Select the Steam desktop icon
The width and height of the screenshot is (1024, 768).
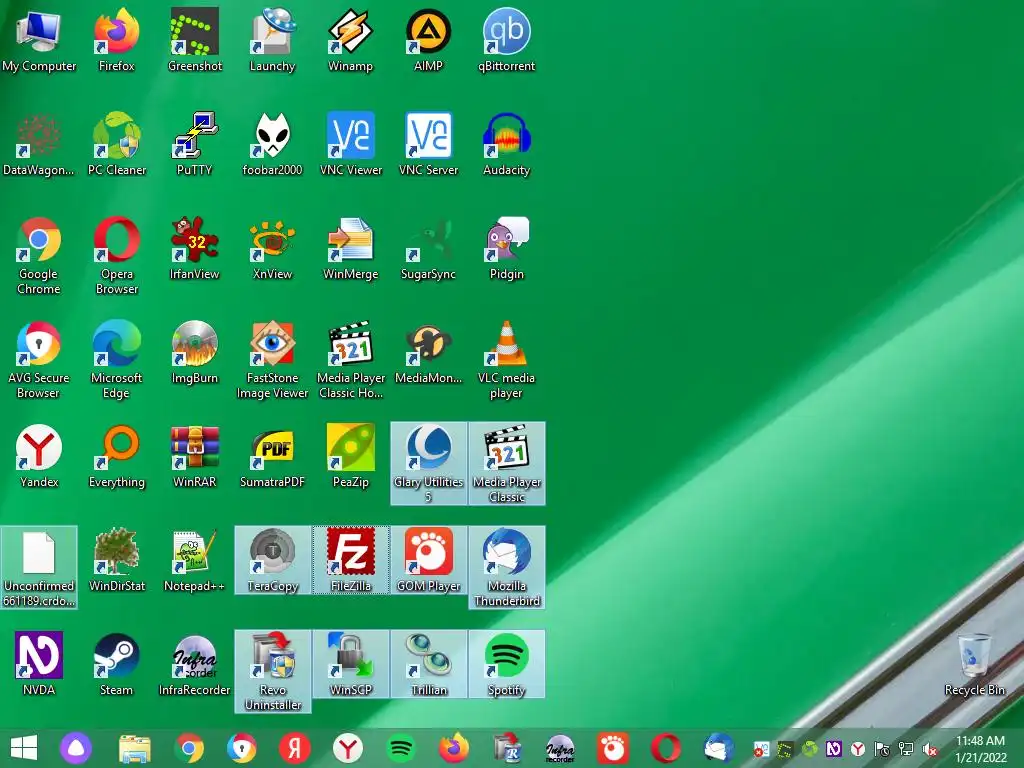116,664
